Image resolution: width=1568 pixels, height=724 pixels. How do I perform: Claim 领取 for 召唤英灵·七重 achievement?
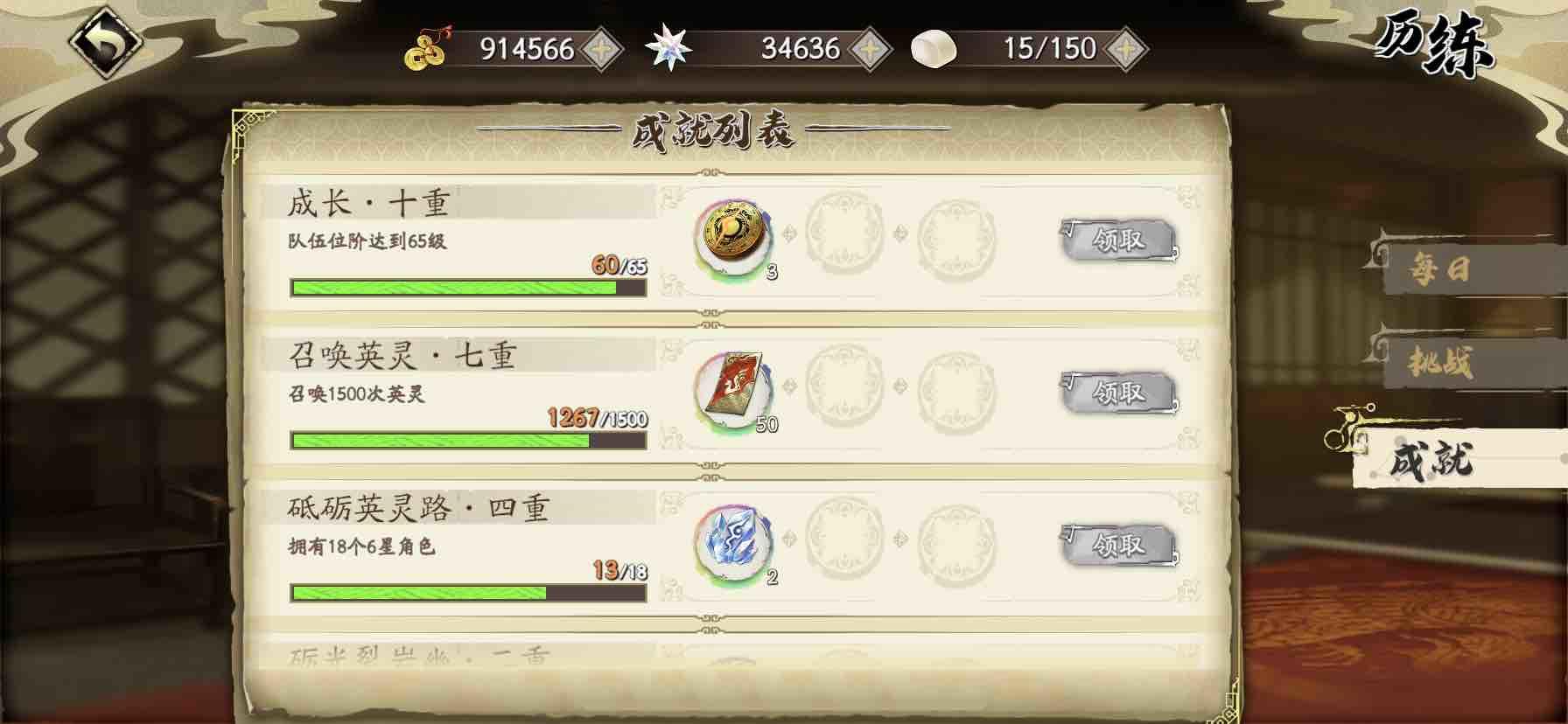coord(1118,393)
